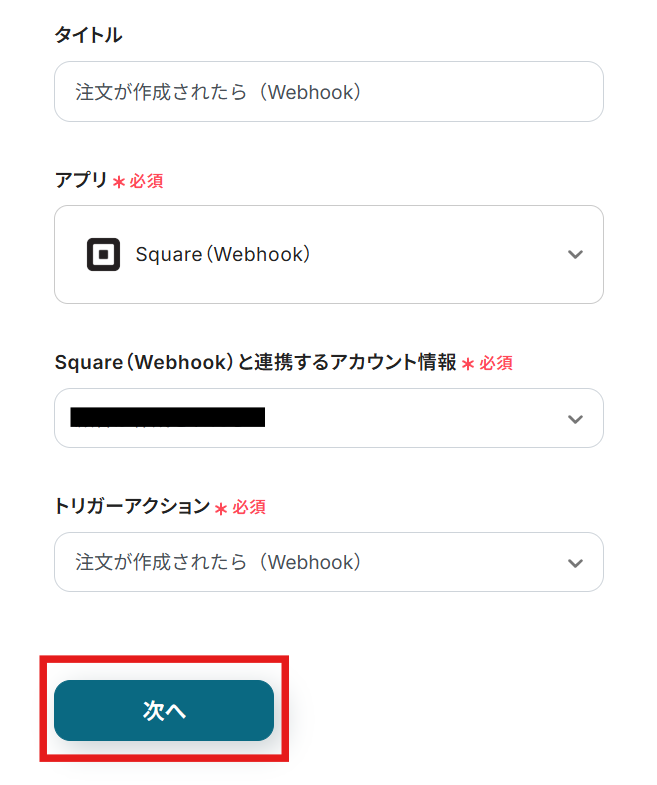Viewport: 657px width, 785px height.
Task: Click empty area right of redacted account name
Action: [410, 419]
